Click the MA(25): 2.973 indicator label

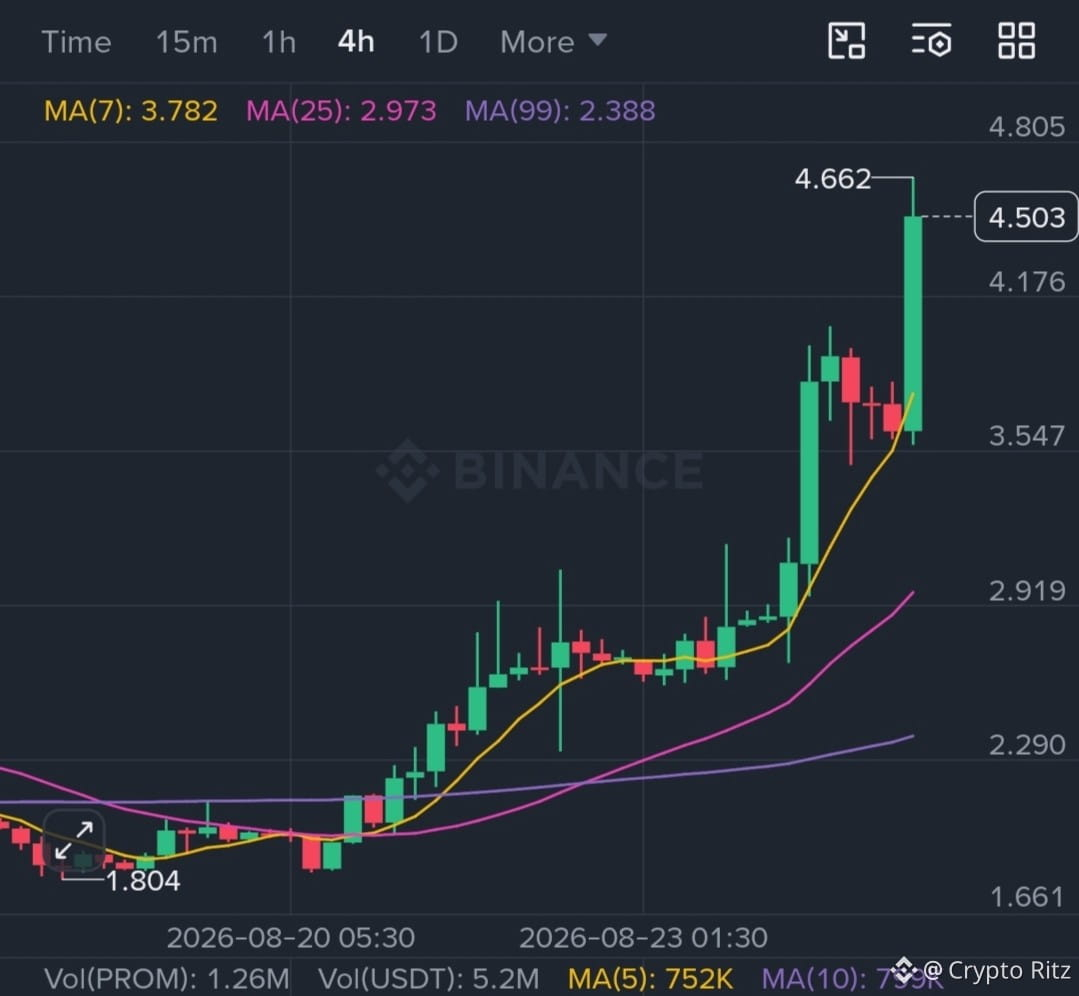(x=341, y=111)
